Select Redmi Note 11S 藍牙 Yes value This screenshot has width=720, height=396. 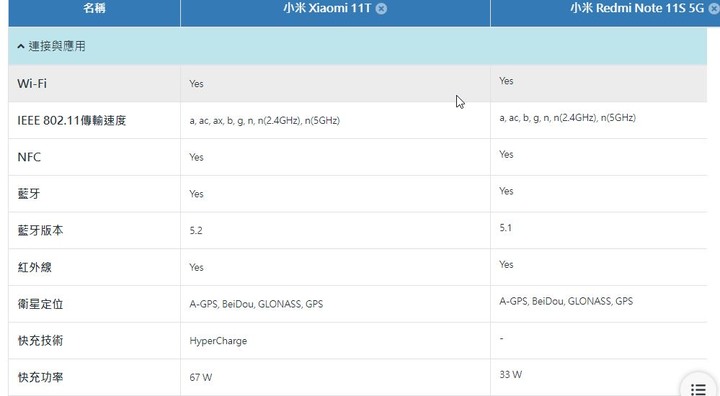(x=506, y=191)
